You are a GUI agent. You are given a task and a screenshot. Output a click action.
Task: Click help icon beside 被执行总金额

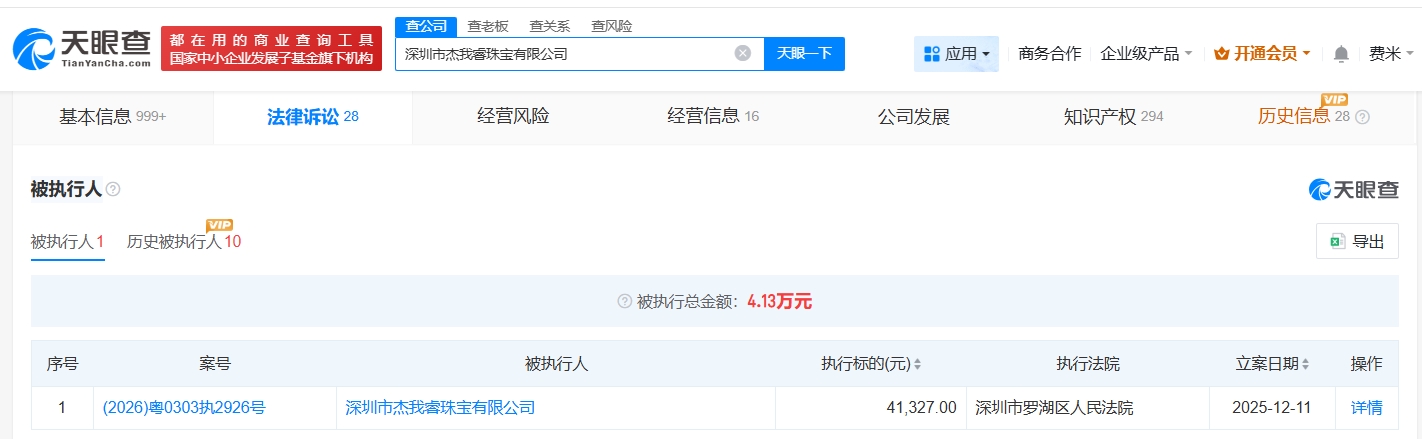click(x=624, y=301)
